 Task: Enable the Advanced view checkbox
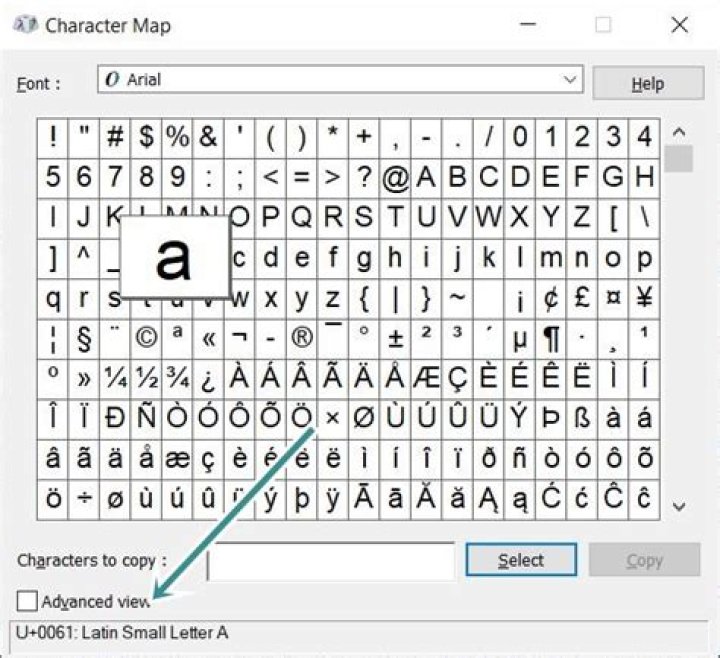(27, 601)
